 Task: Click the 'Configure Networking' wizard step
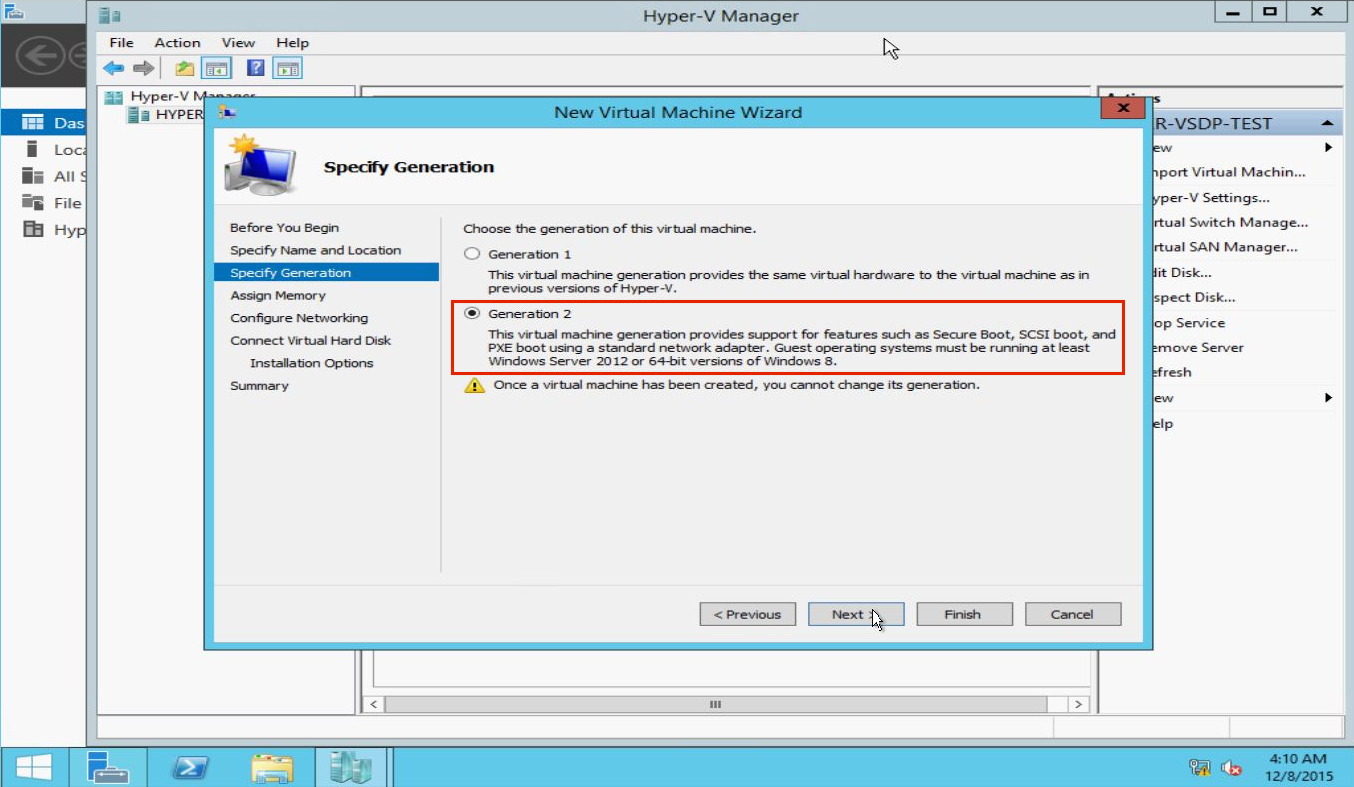[x=299, y=318]
